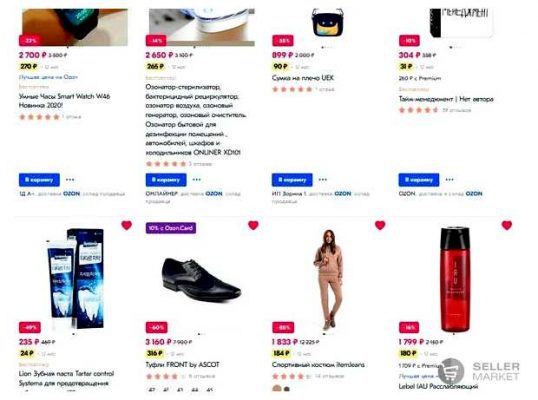
Task: Add Smart Watch W46 to cart
Action: (39, 180)
